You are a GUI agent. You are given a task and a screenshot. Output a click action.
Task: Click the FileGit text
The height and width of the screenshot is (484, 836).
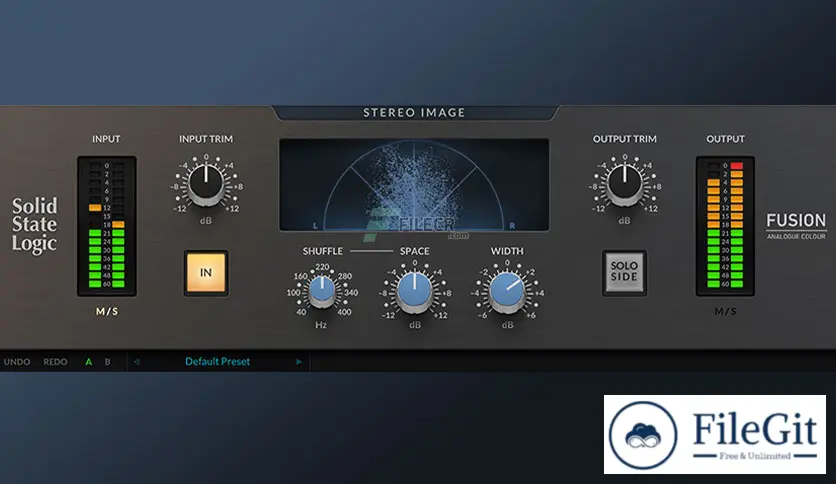[755, 429]
